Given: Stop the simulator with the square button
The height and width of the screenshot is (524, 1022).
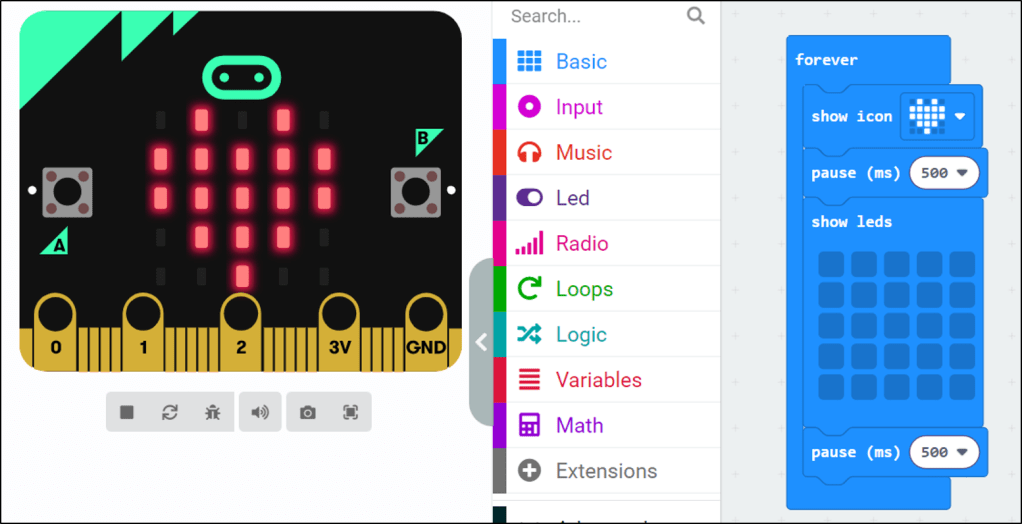Looking at the screenshot, I should click(x=127, y=412).
